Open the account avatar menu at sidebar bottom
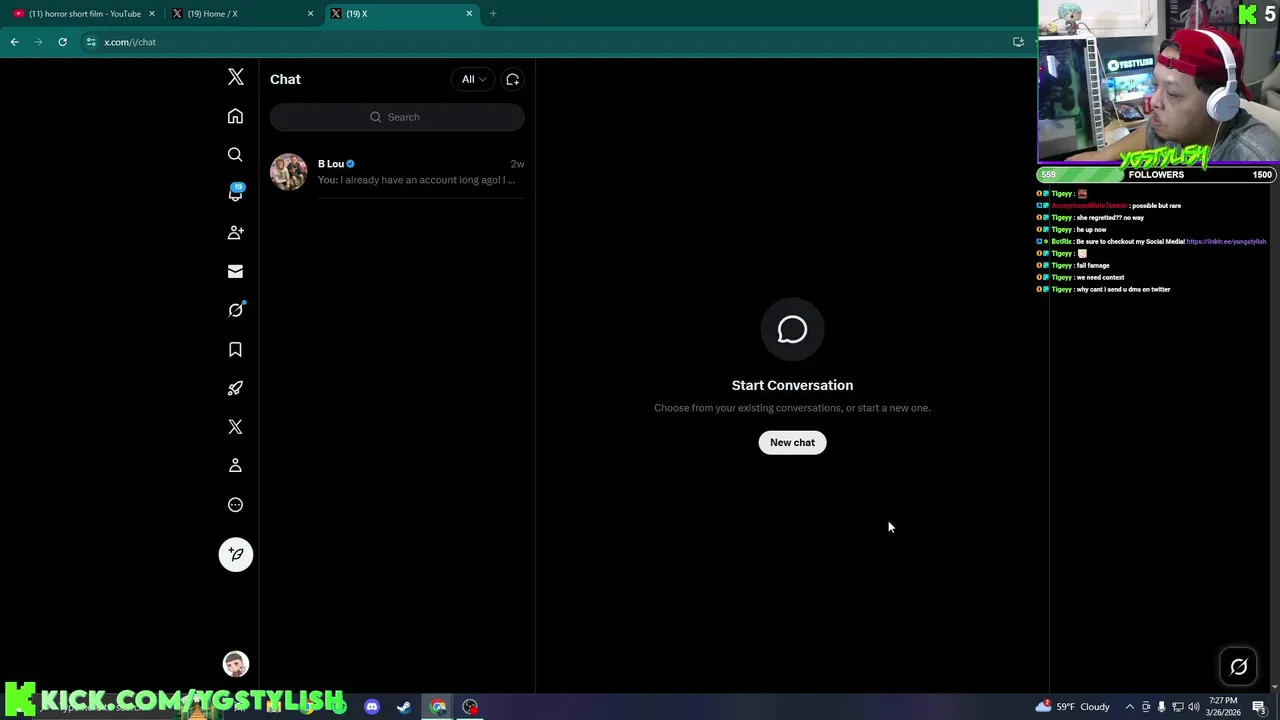The width and height of the screenshot is (1280, 720). pos(235,664)
